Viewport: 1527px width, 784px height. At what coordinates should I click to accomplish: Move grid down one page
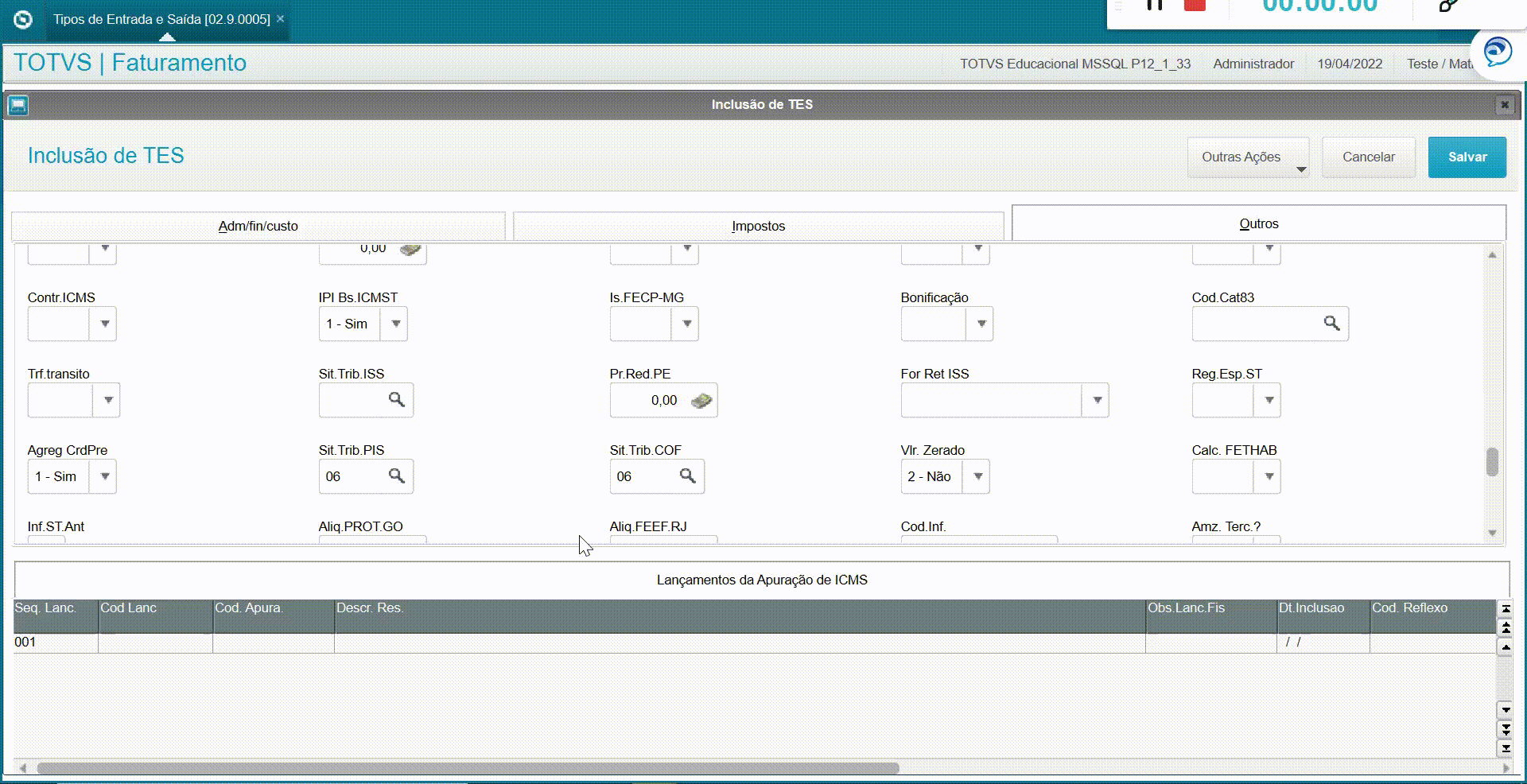coord(1505,729)
